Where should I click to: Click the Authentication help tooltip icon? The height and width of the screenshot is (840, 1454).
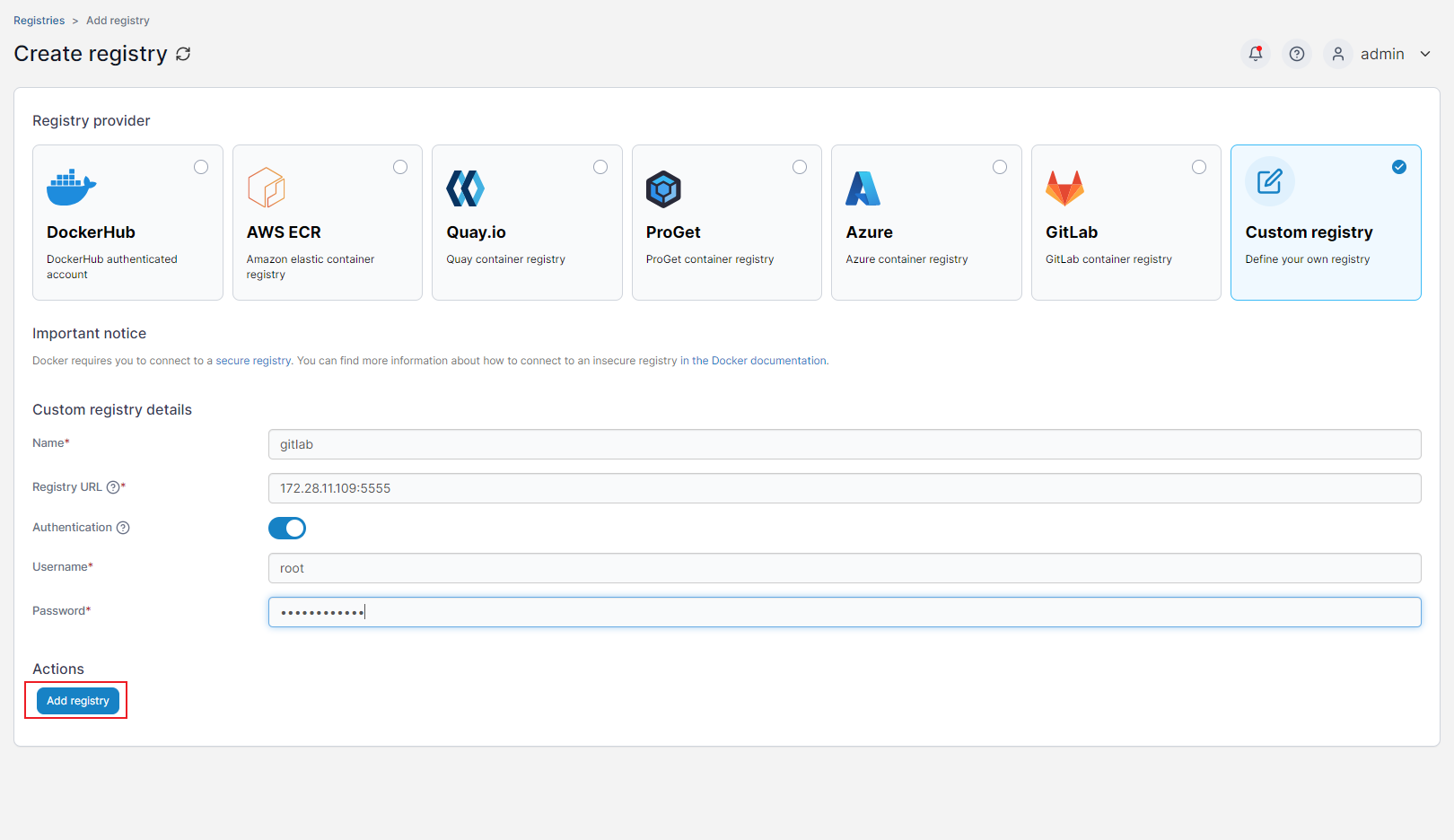click(124, 528)
